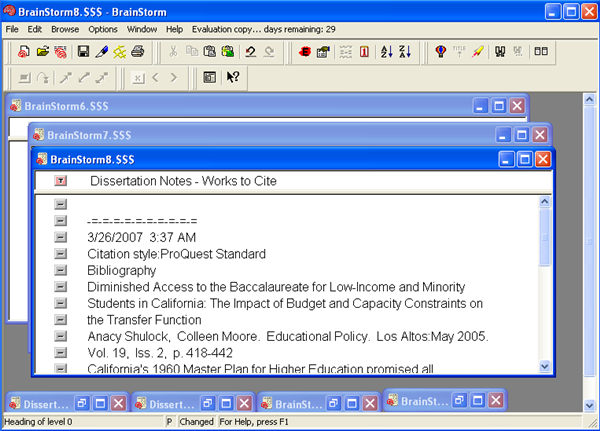Restore the first minimized Dissert... window
Viewport: 600px width, 431px height.
[82, 403]
